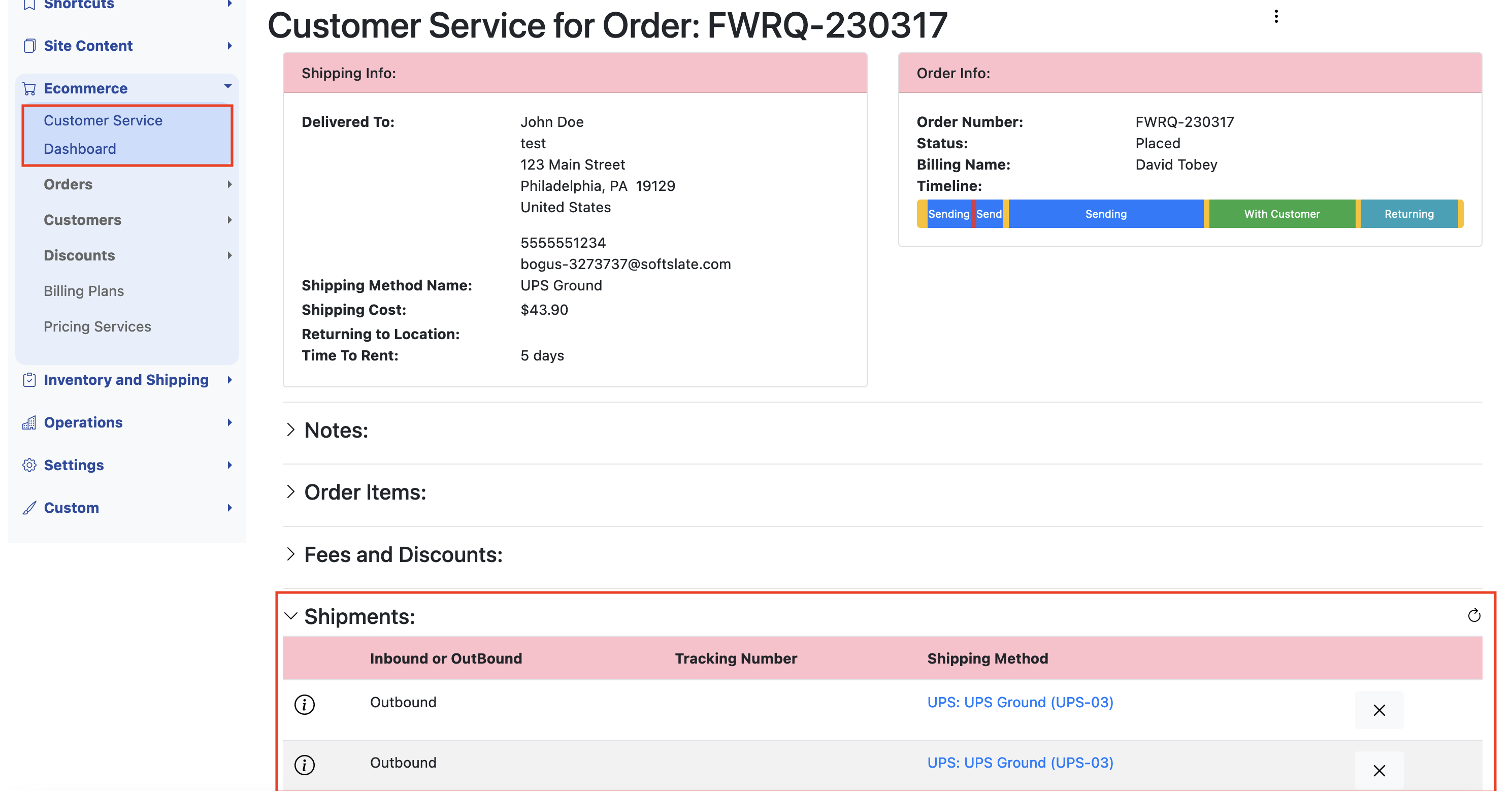Select the Ecommerce menu label

[x=86, y=89]
